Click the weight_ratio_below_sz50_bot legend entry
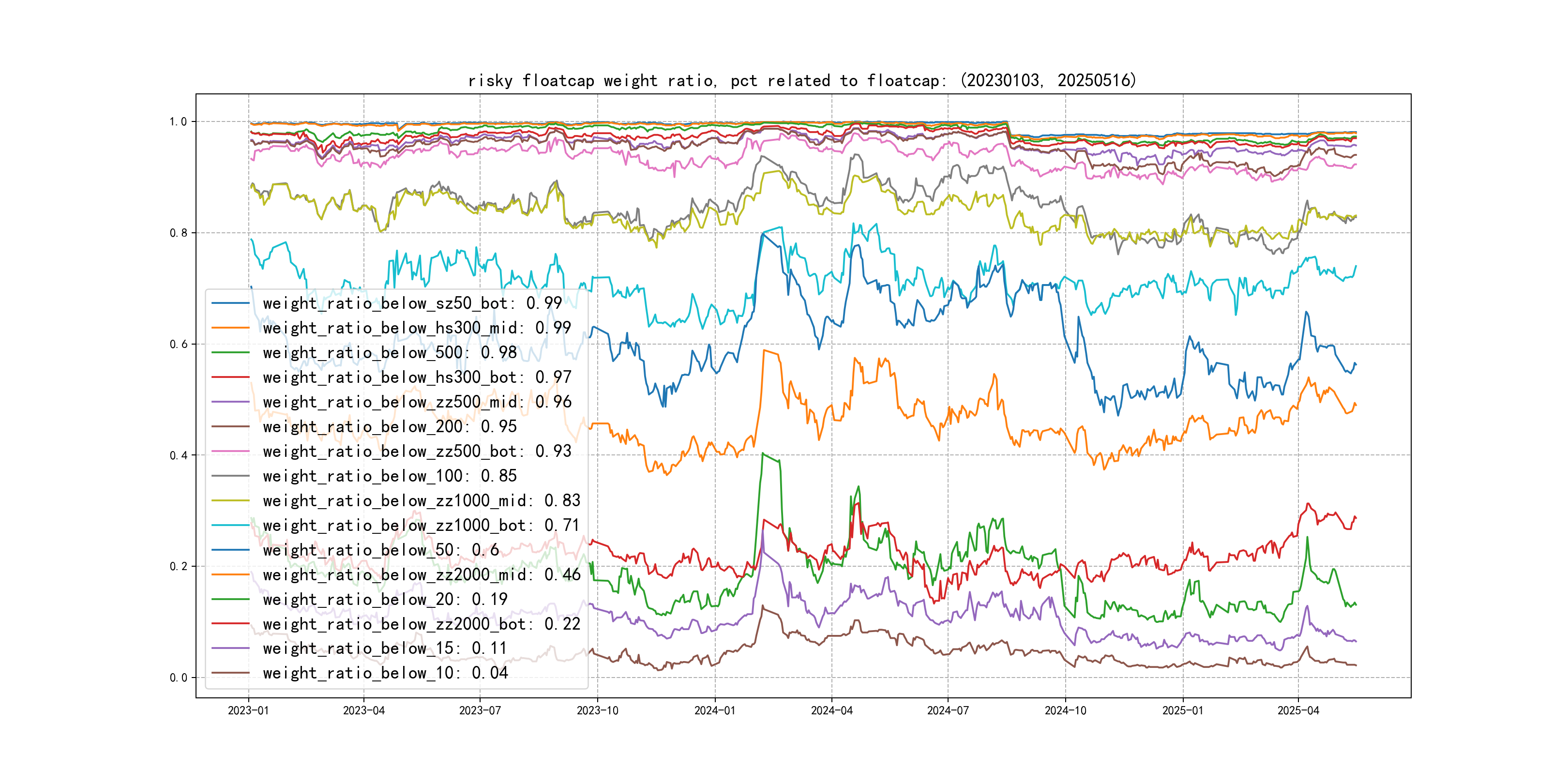The image size is (1568, 784). 412,303
